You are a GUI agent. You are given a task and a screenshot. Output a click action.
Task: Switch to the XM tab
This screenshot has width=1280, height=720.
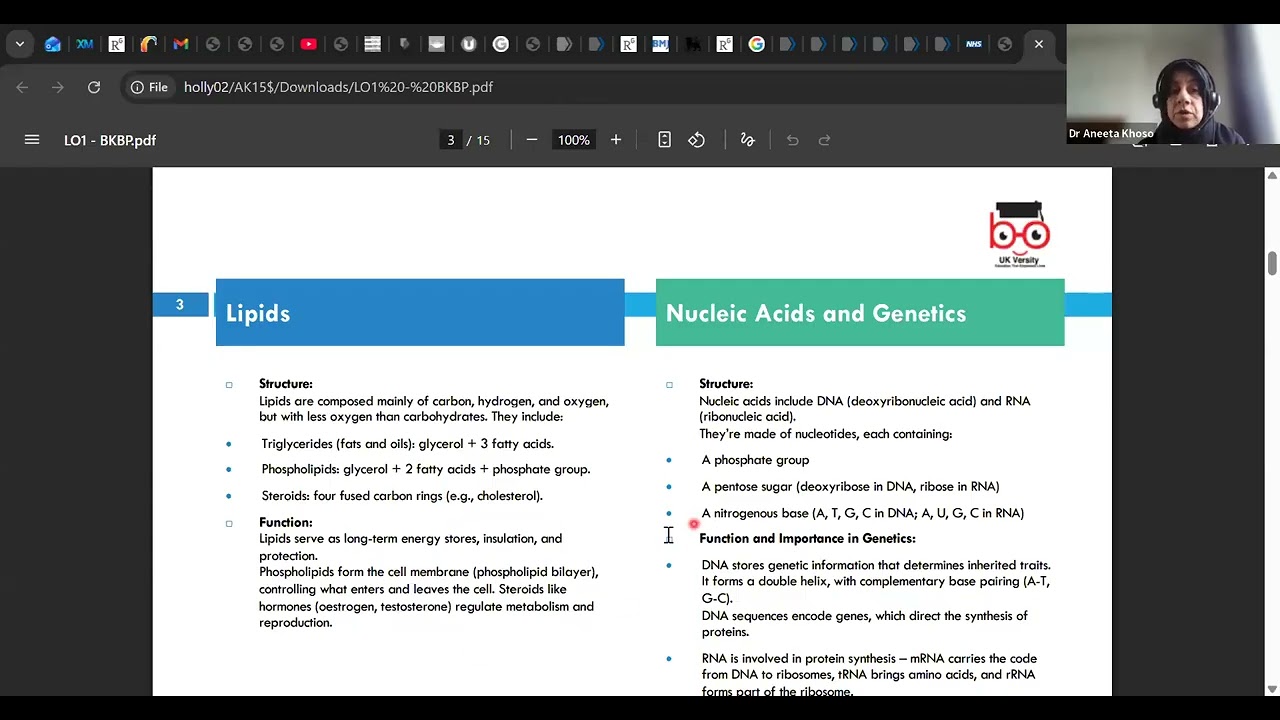pos(85,44)
